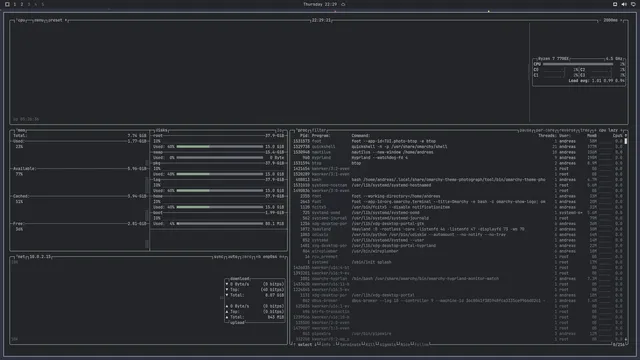Select the cpu box label
Image resolution: width=640 pixels, height=360 pixels.
[x=21, y=20]
